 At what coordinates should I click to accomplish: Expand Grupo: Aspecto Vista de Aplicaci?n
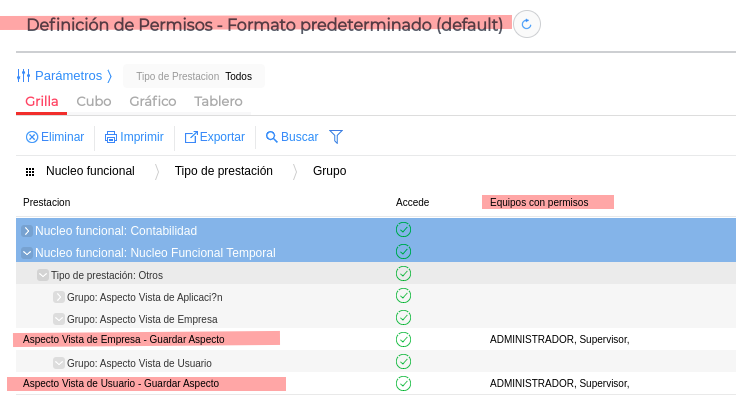pos(59,297)
